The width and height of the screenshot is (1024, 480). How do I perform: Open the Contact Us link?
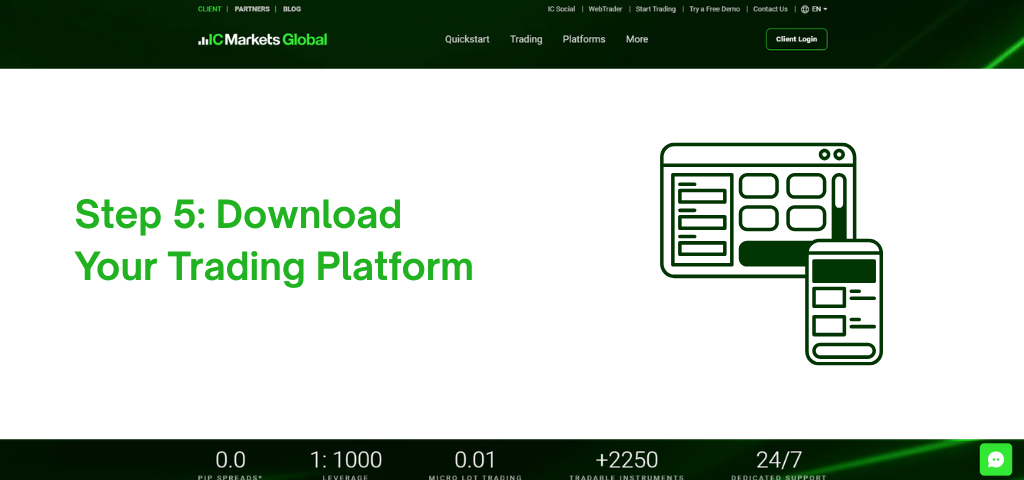(x=770, y=9)
